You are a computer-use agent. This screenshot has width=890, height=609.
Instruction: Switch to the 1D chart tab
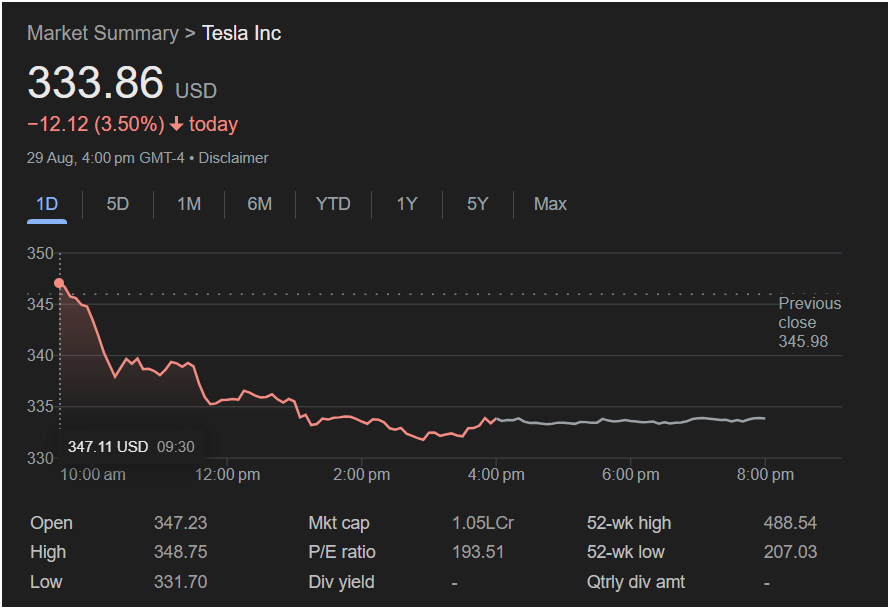47,204
